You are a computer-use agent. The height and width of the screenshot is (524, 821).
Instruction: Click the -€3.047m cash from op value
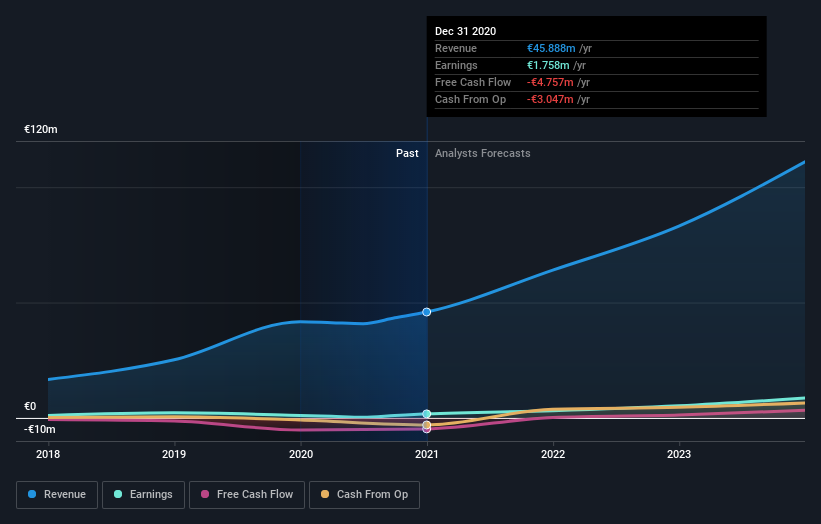click(x=550, y=99)
